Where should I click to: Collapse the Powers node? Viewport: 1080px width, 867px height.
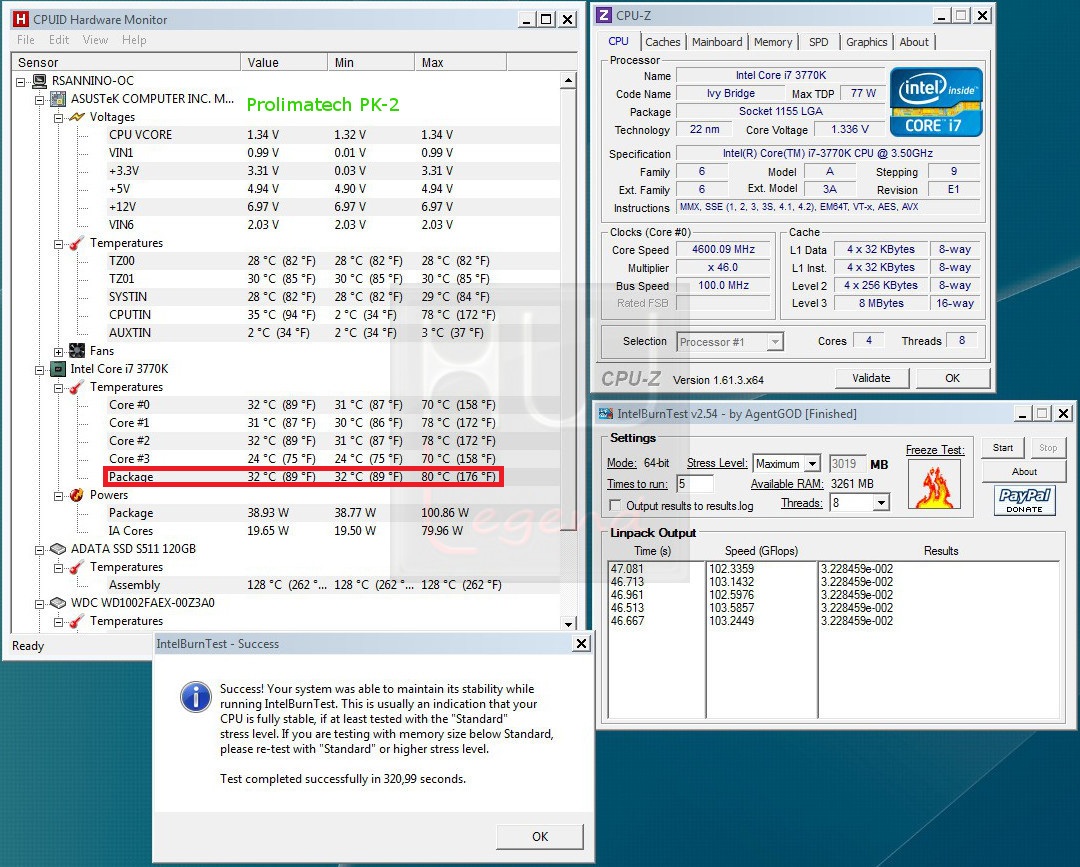[x=59, y=496]
